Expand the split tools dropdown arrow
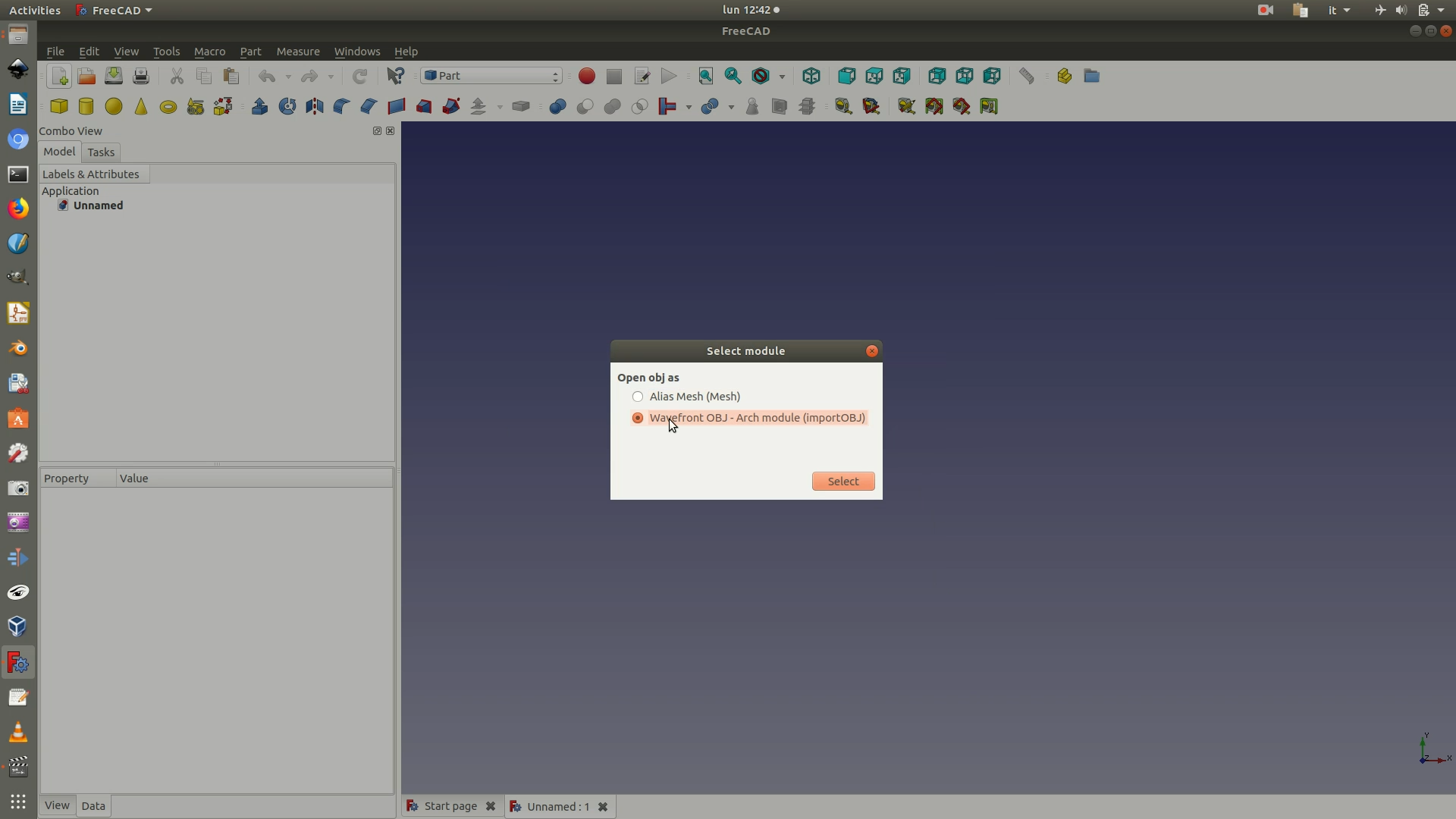The image size is (1456, 819). [731, 107]
